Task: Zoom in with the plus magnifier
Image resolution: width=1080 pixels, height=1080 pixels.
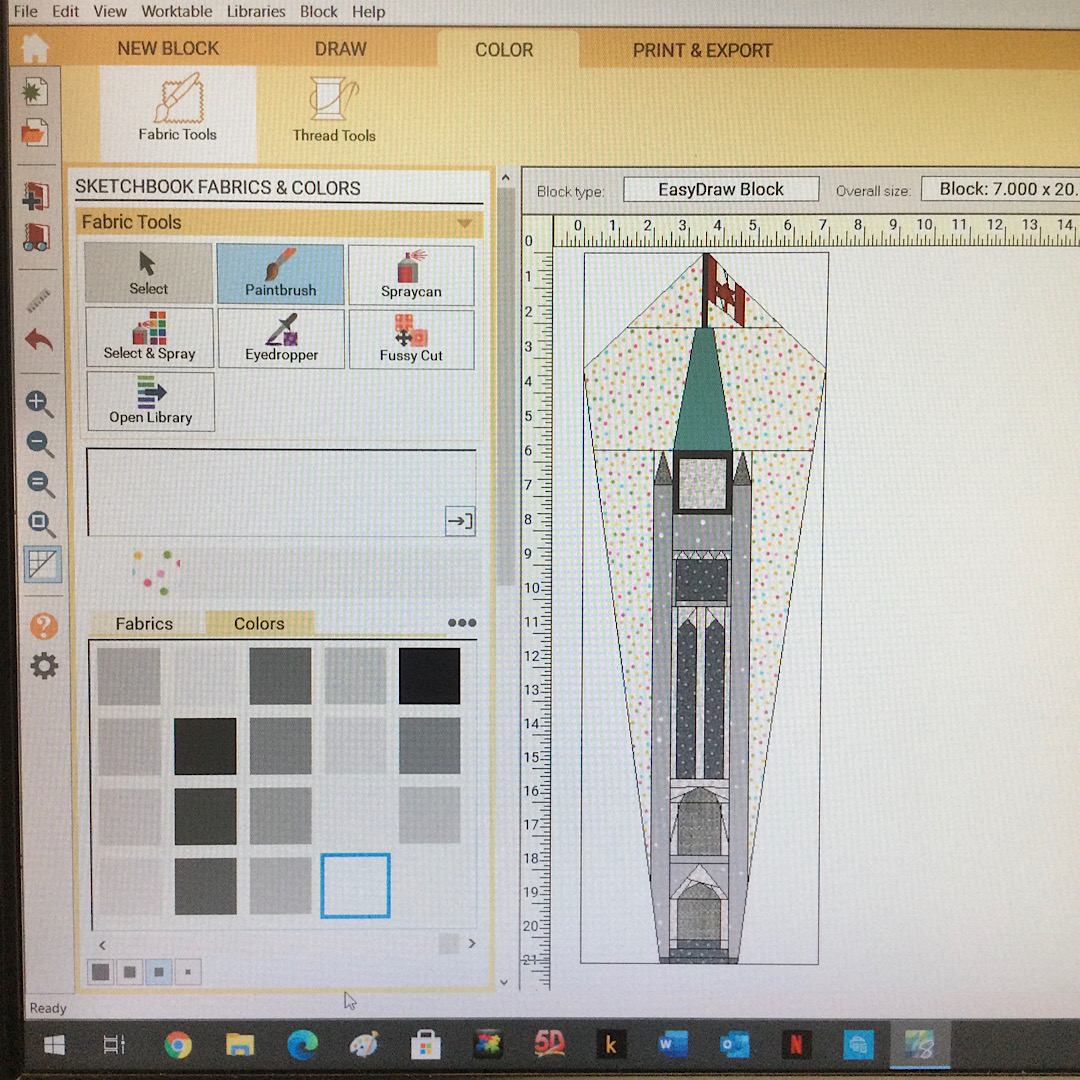Action: [39, 403]
